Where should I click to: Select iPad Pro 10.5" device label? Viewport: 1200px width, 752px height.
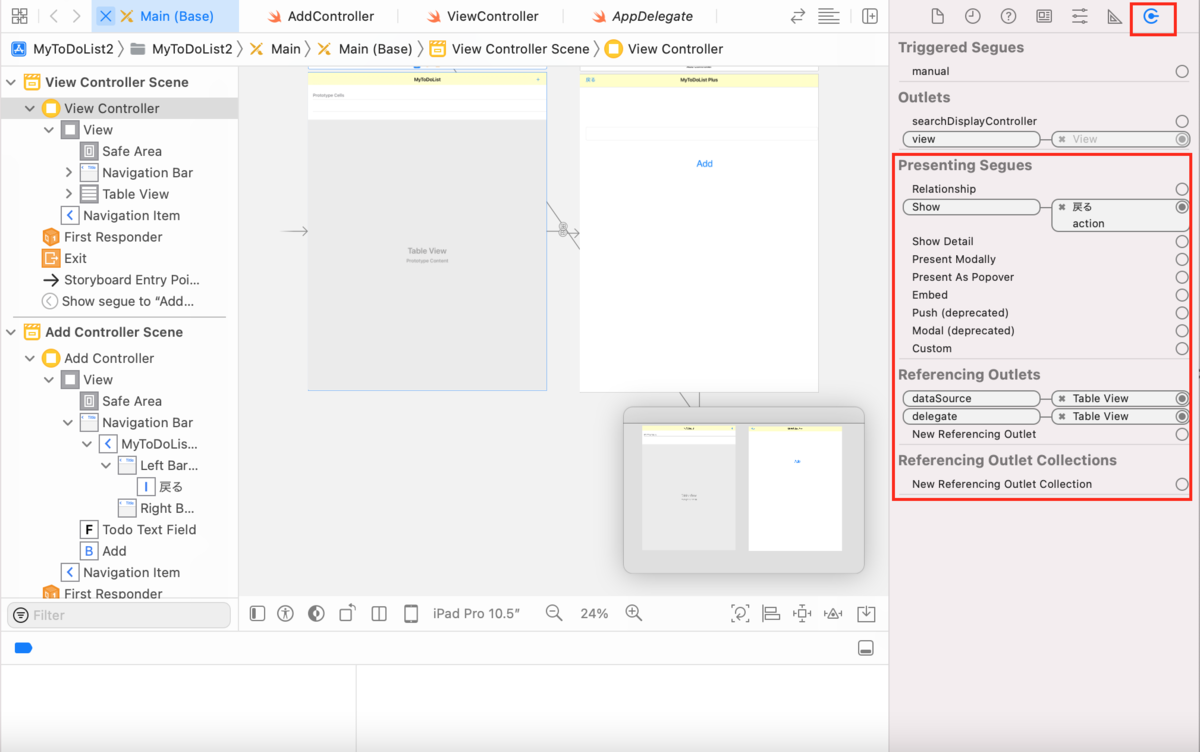tap(477, 613)
